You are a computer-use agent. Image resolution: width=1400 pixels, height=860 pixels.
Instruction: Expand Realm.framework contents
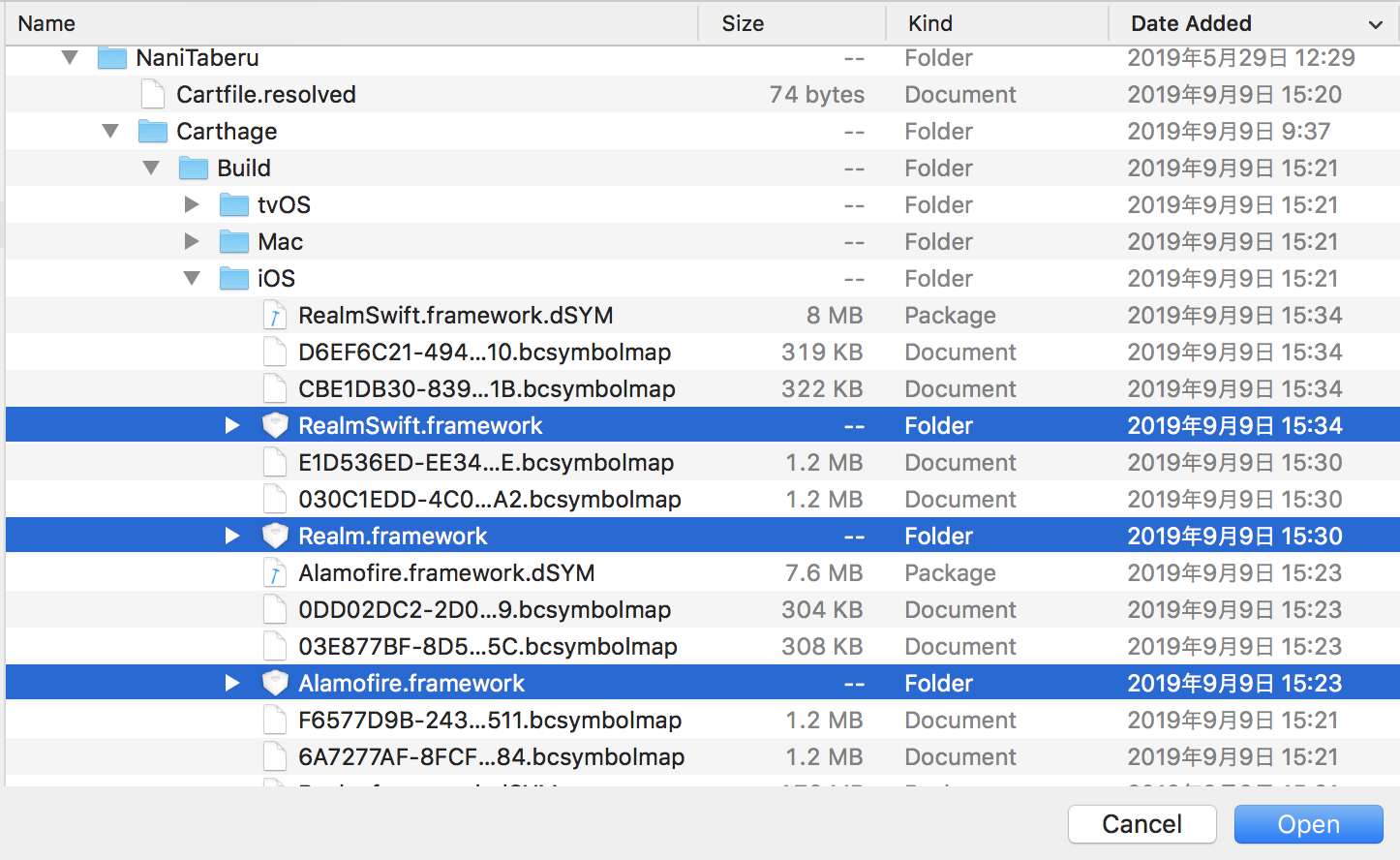coord(232,536)
